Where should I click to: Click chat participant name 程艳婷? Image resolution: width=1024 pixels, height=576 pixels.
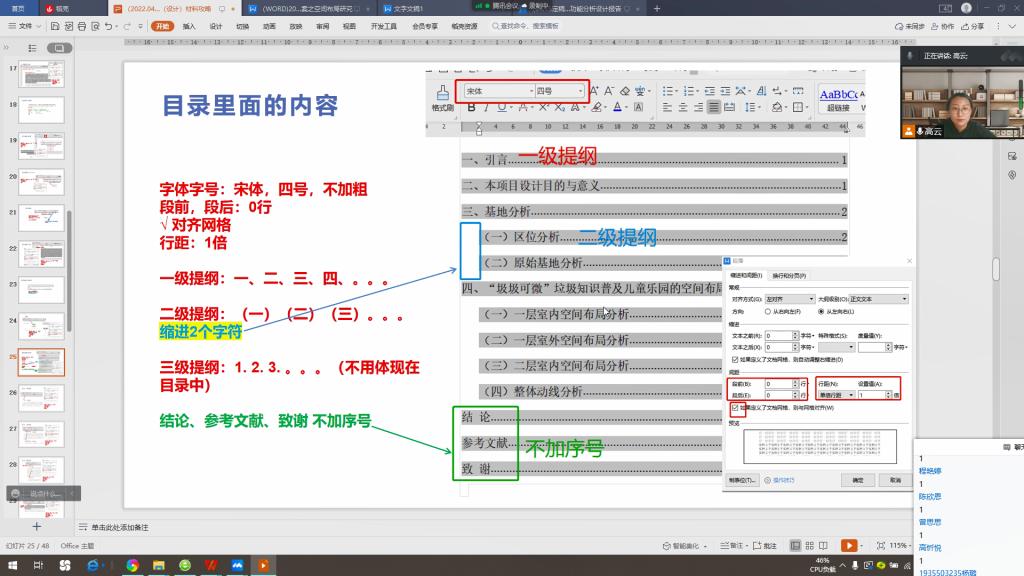[930, 471]
